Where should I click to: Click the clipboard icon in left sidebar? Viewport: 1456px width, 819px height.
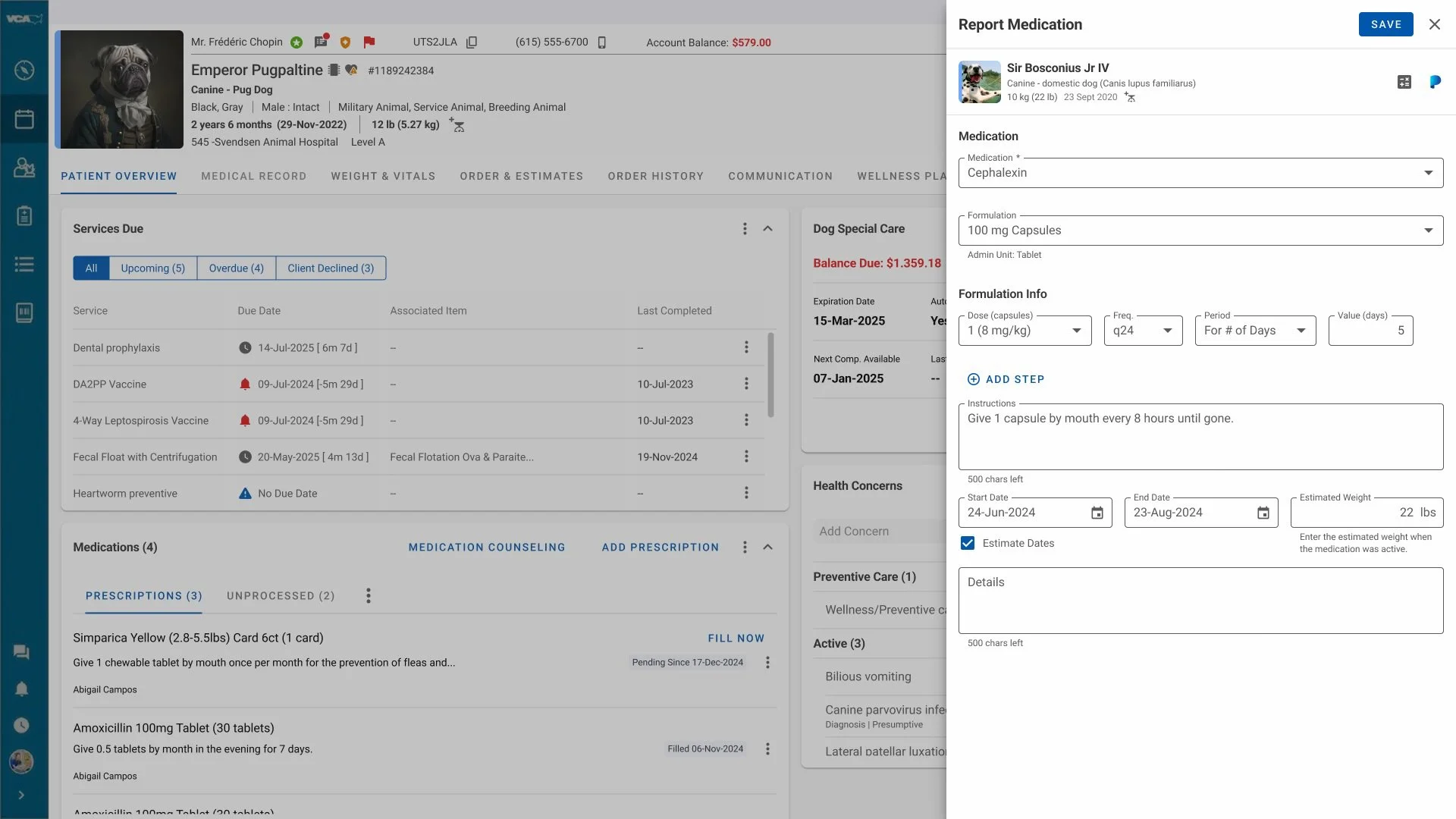(24, 216)
